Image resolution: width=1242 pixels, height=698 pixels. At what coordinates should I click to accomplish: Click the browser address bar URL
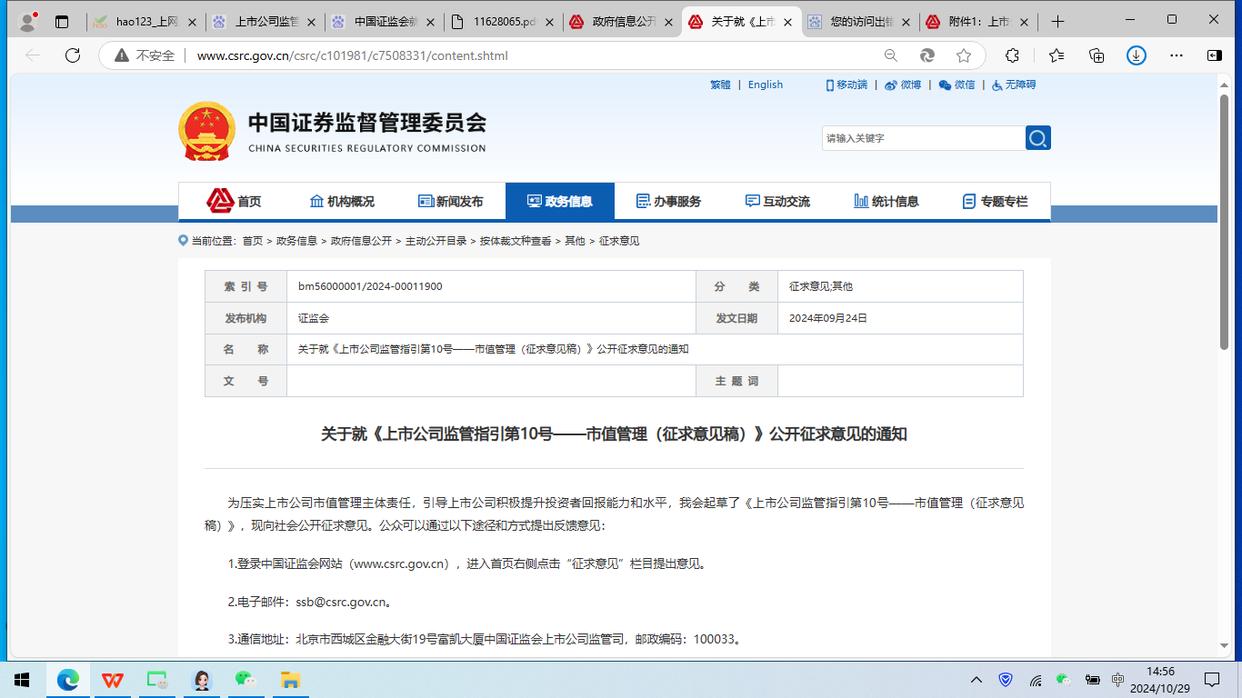tap(352, 56)
